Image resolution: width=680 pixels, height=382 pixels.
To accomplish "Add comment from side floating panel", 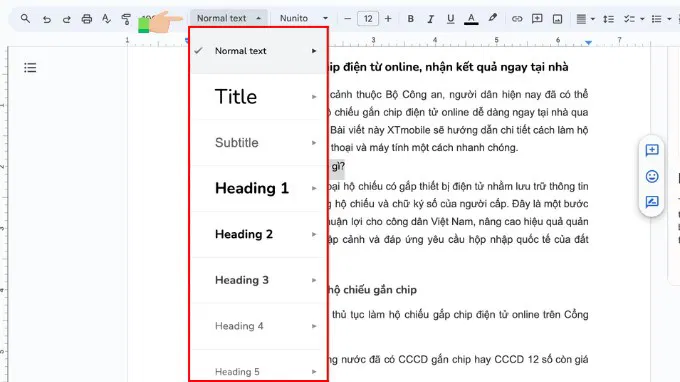I will point(652,150).
